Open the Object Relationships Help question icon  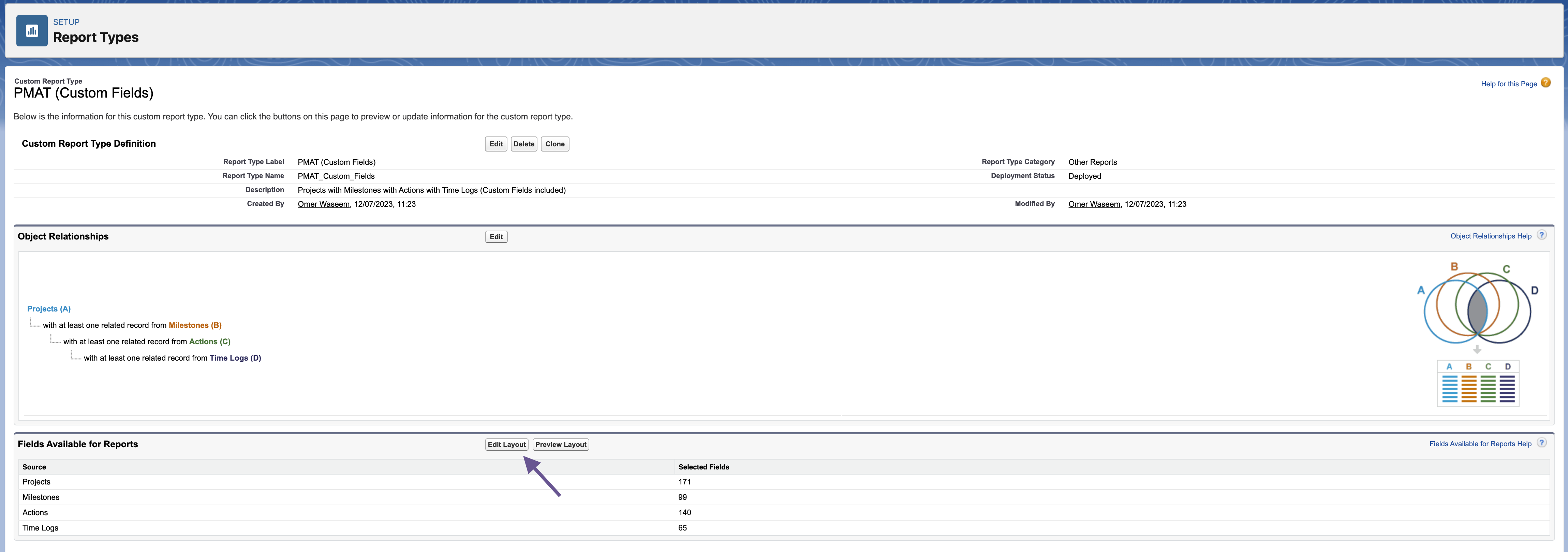click(x=1541, y=235)
